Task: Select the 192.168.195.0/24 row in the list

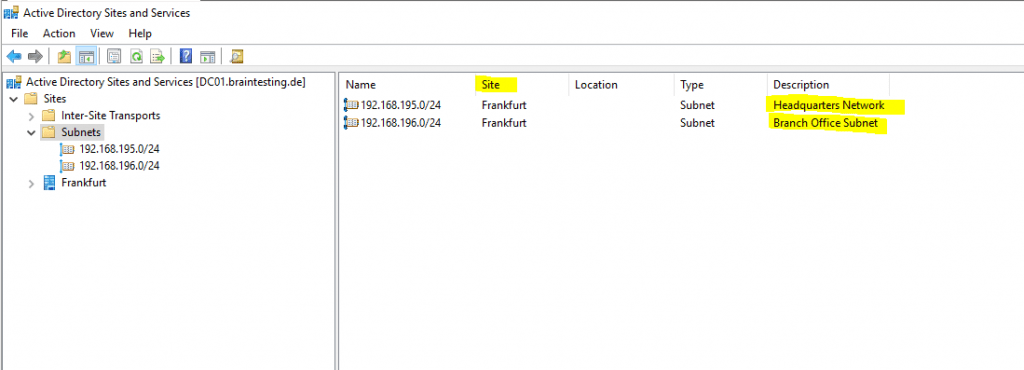Action: [x=401, y=104]
